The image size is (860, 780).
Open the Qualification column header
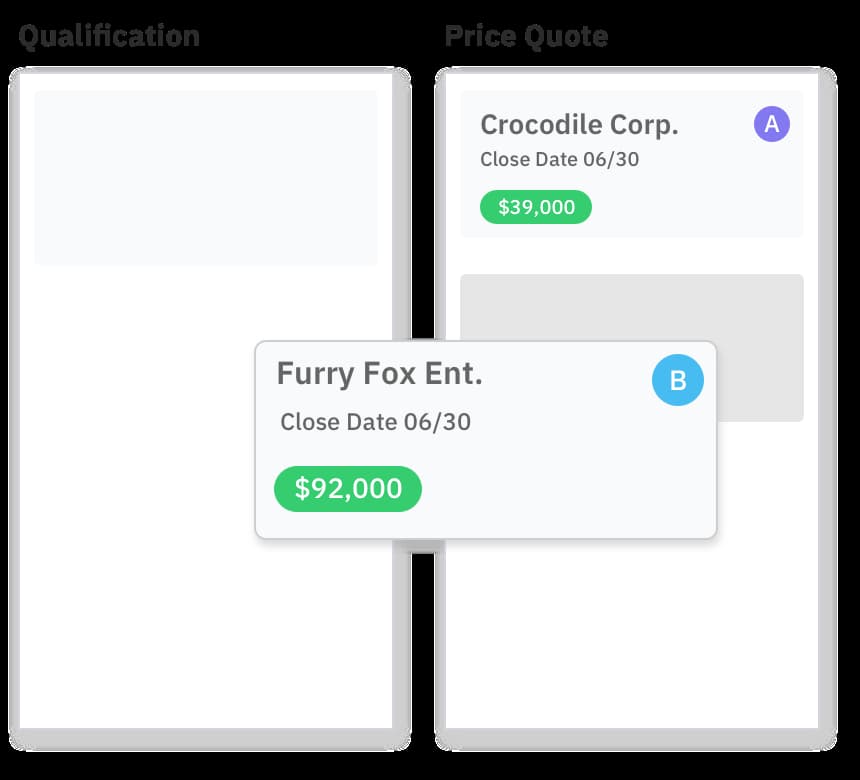[x=109, y=37]
